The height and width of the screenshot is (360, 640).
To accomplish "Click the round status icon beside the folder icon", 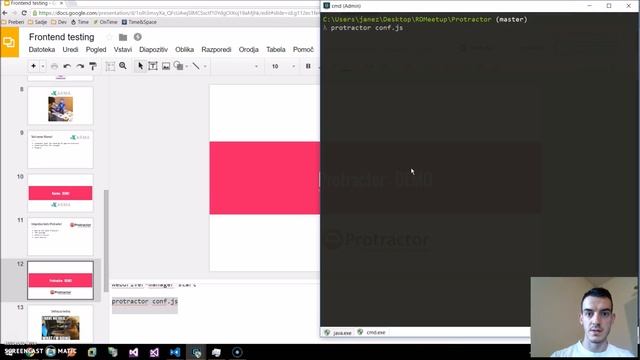I will click(138, 37).
